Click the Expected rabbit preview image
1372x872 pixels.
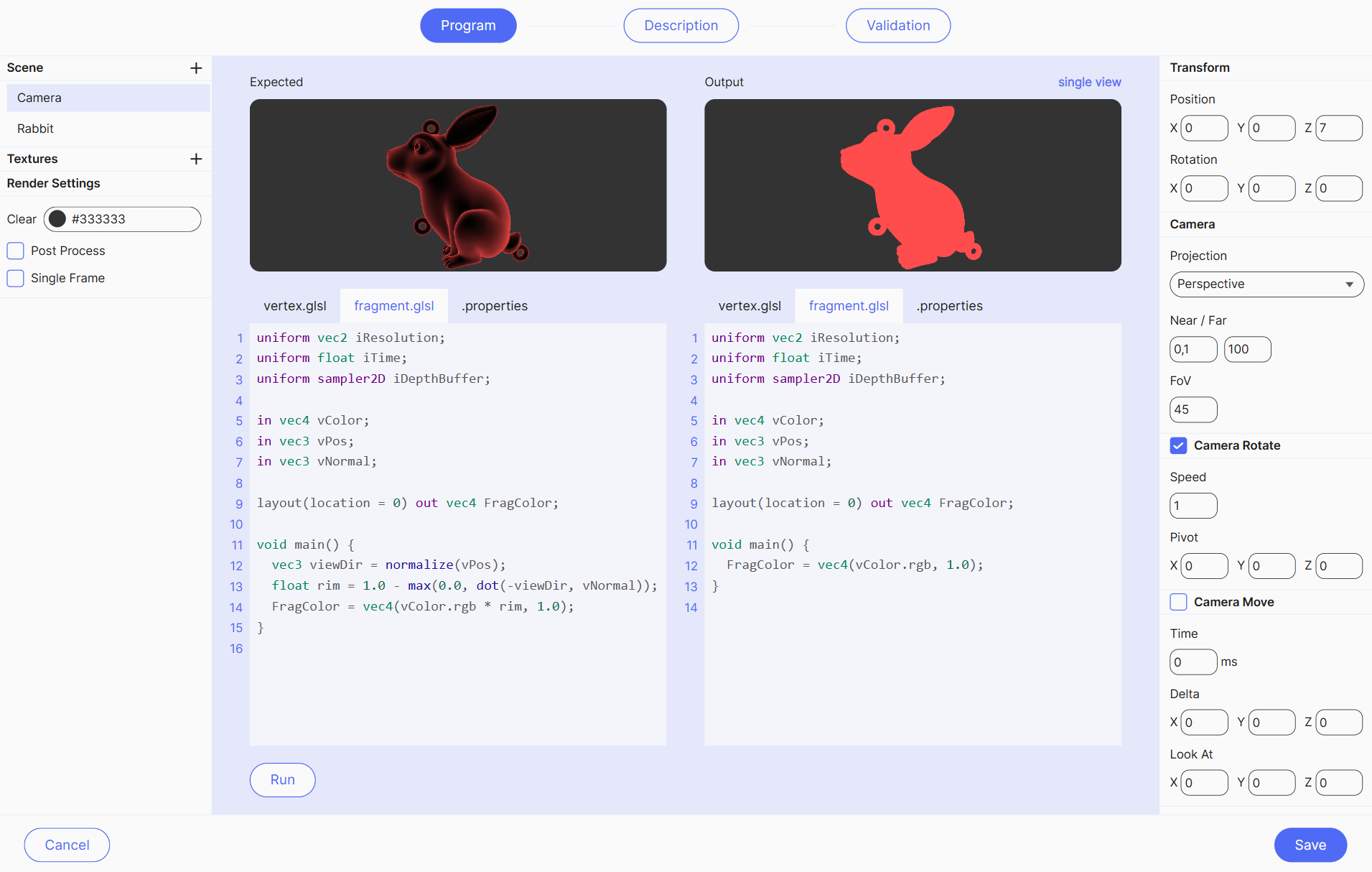click(457, 185)
